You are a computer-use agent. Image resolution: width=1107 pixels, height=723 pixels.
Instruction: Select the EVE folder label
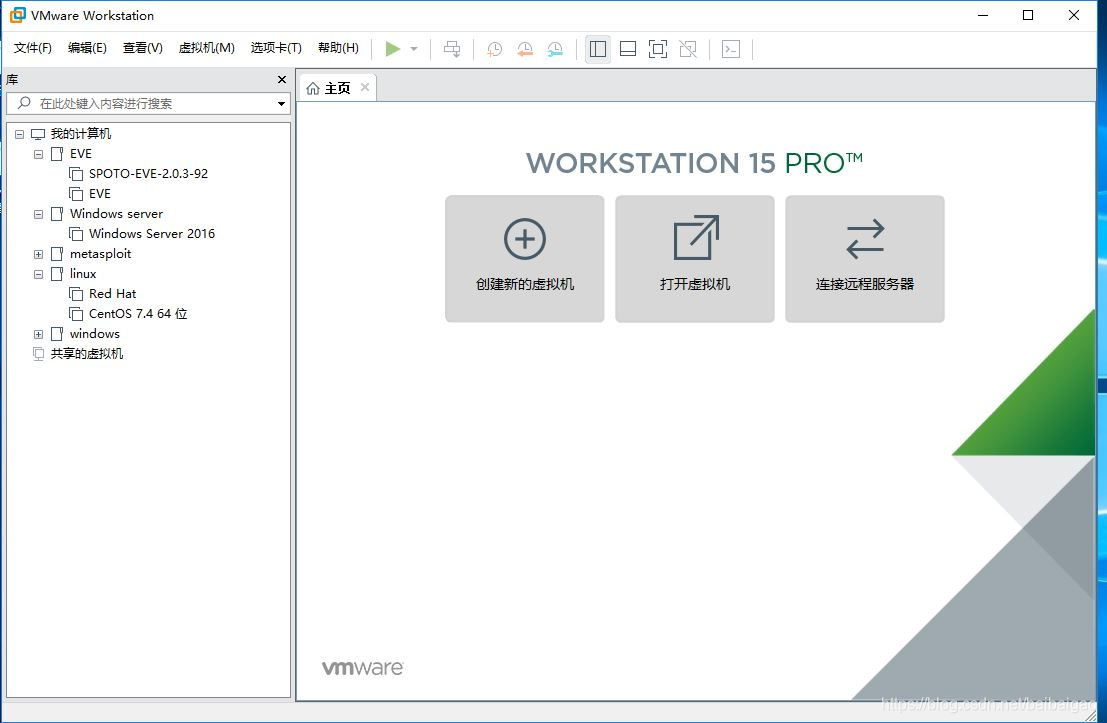80,153
